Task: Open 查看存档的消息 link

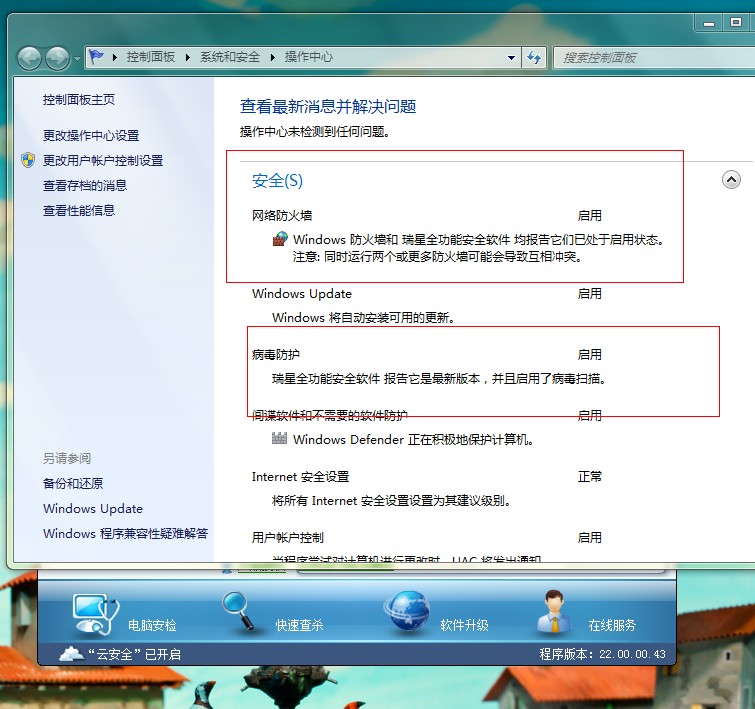Action: (x=85, y=185)
